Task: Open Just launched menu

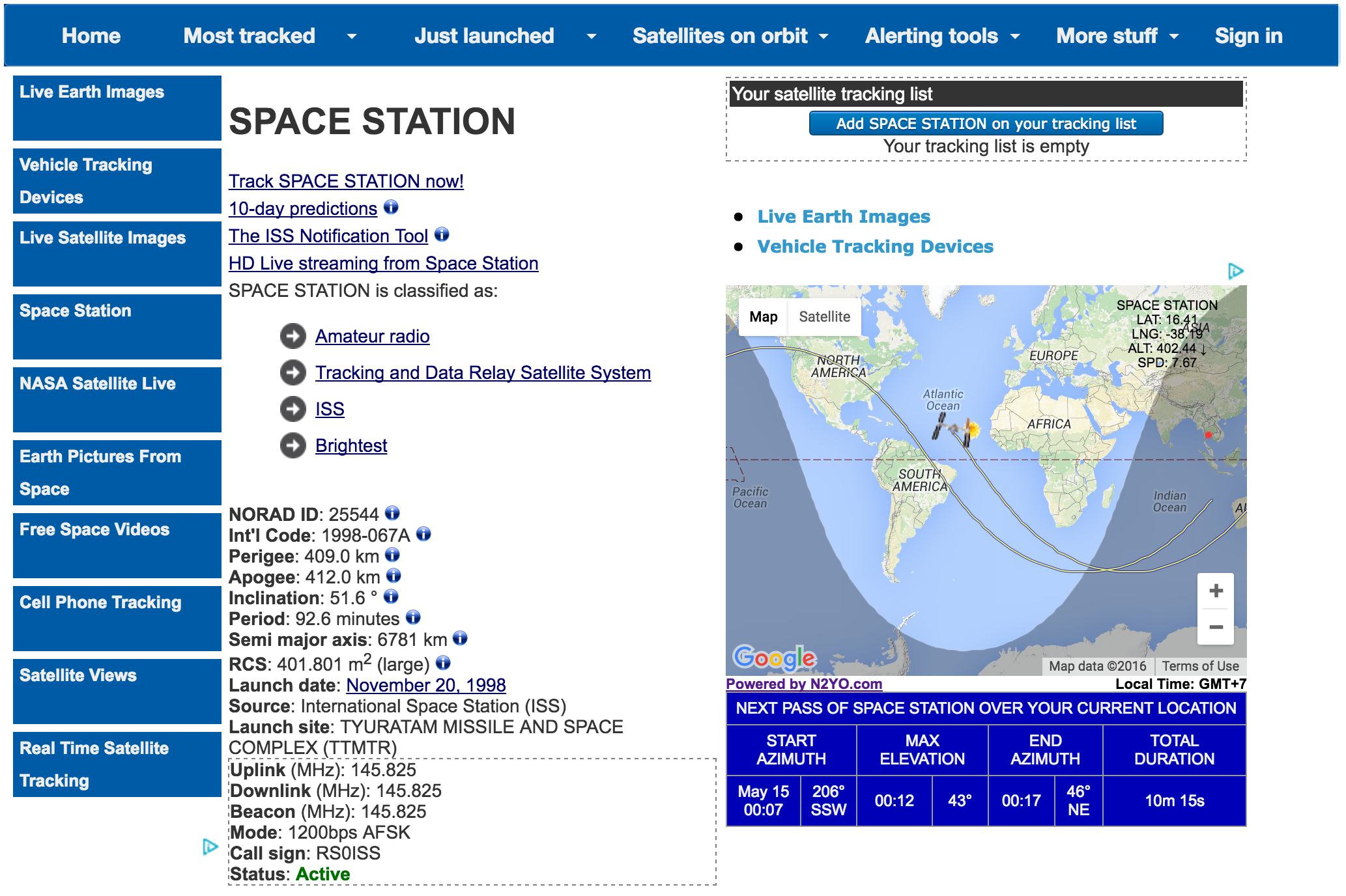Action: pyautogui.click(x=484, y=36)
